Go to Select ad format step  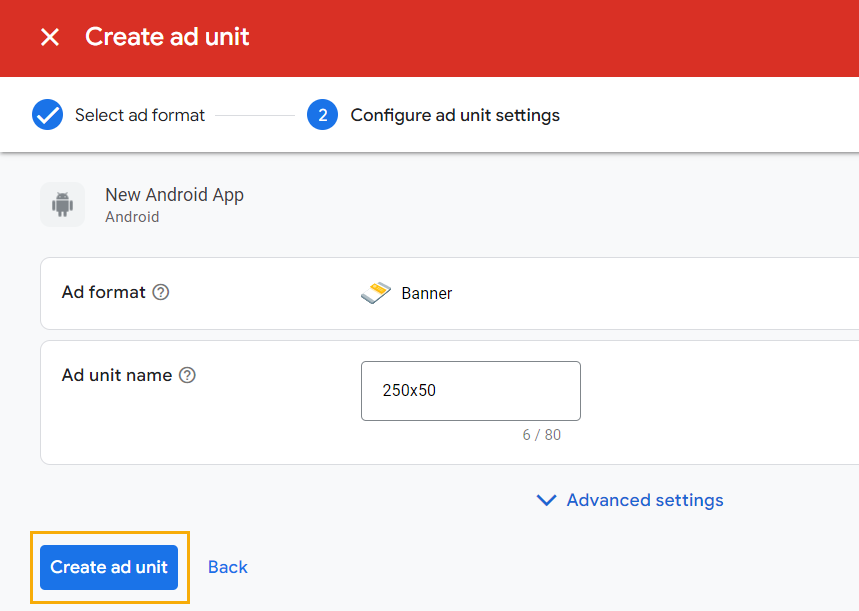pos(140,115)
